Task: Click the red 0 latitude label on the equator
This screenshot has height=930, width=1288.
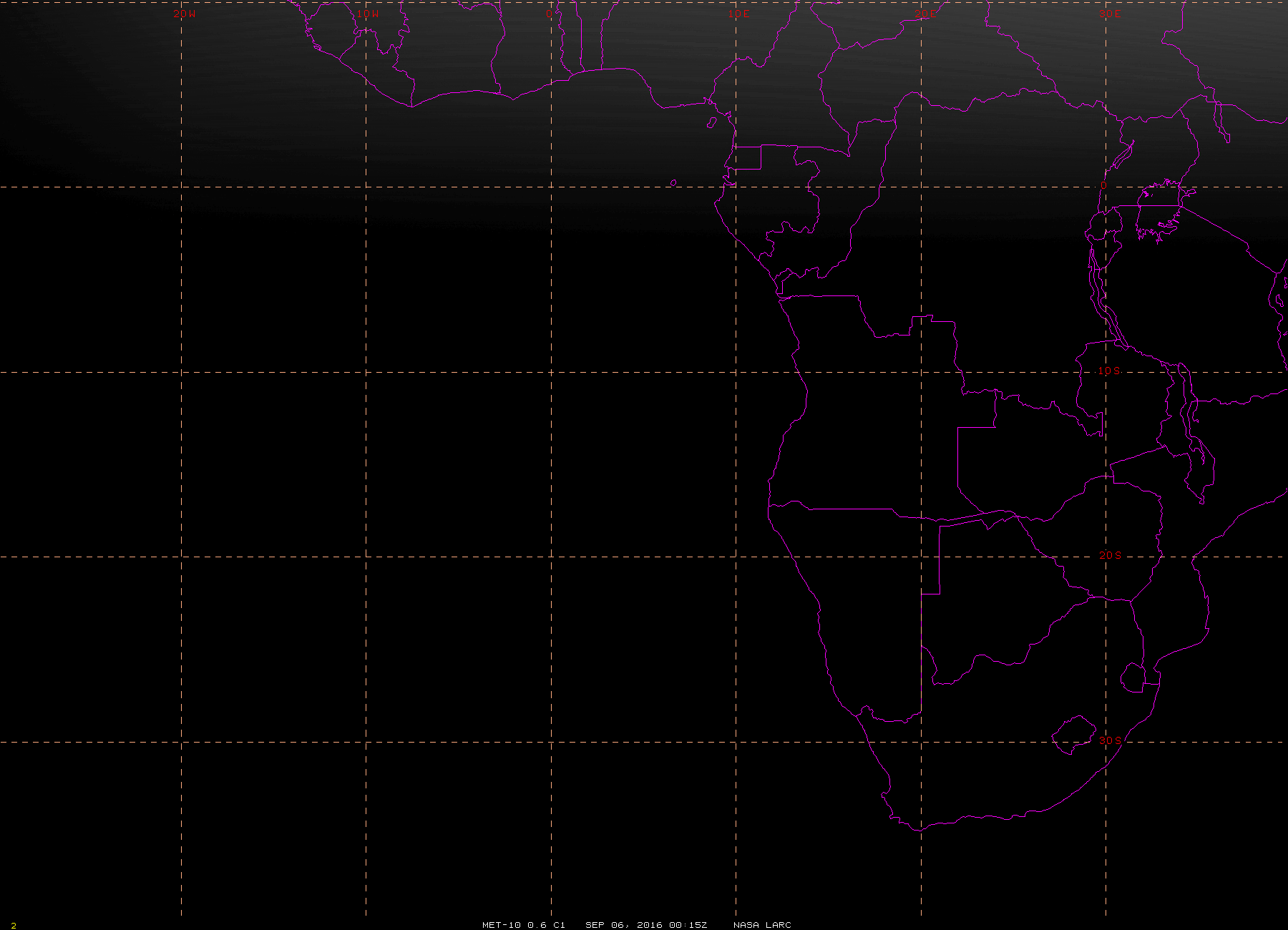Action: [1103, 186]
